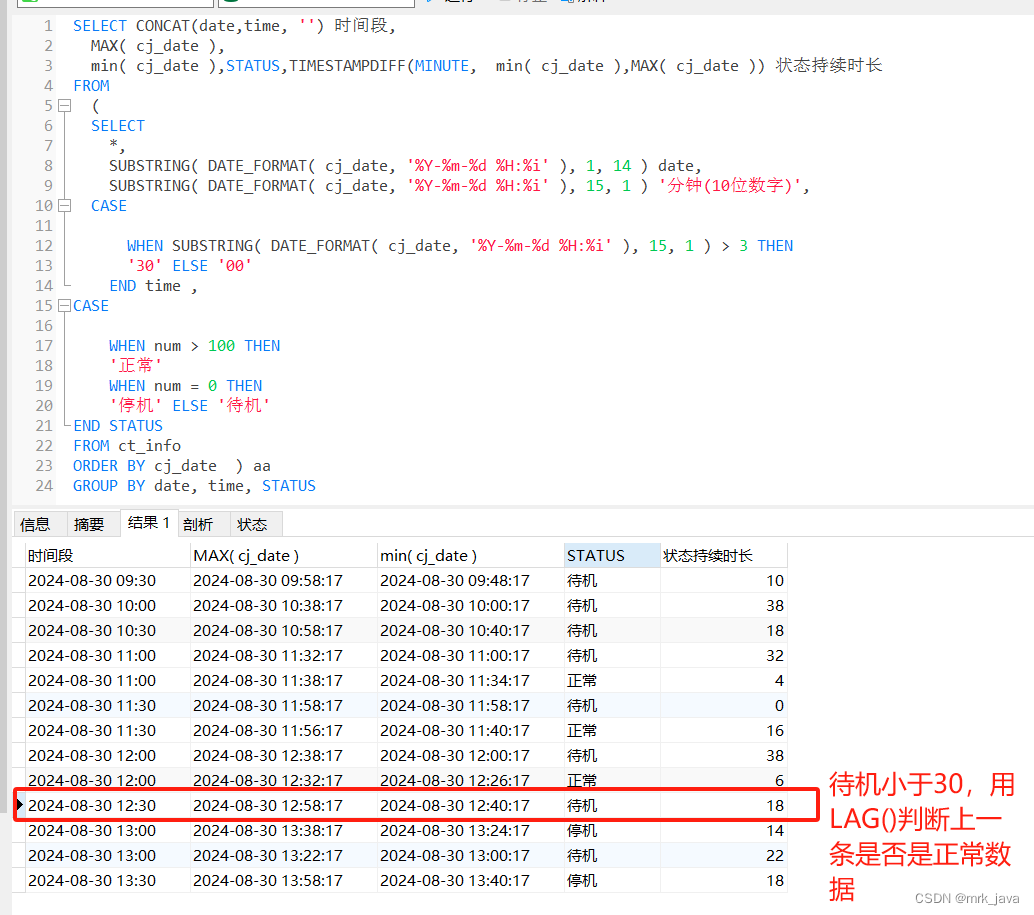
Task: Click the duration cell showing 0
Action: pos(724,706)
